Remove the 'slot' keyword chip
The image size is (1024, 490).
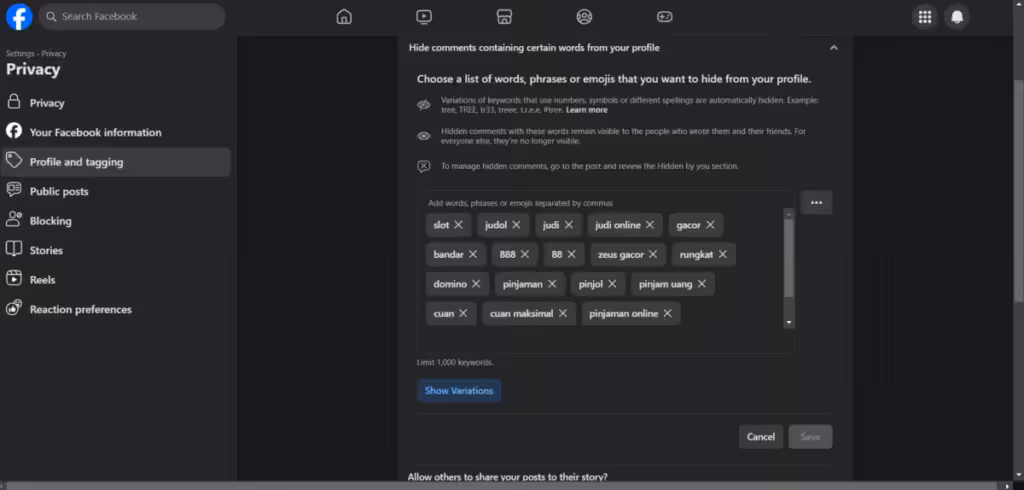[459, 225]
